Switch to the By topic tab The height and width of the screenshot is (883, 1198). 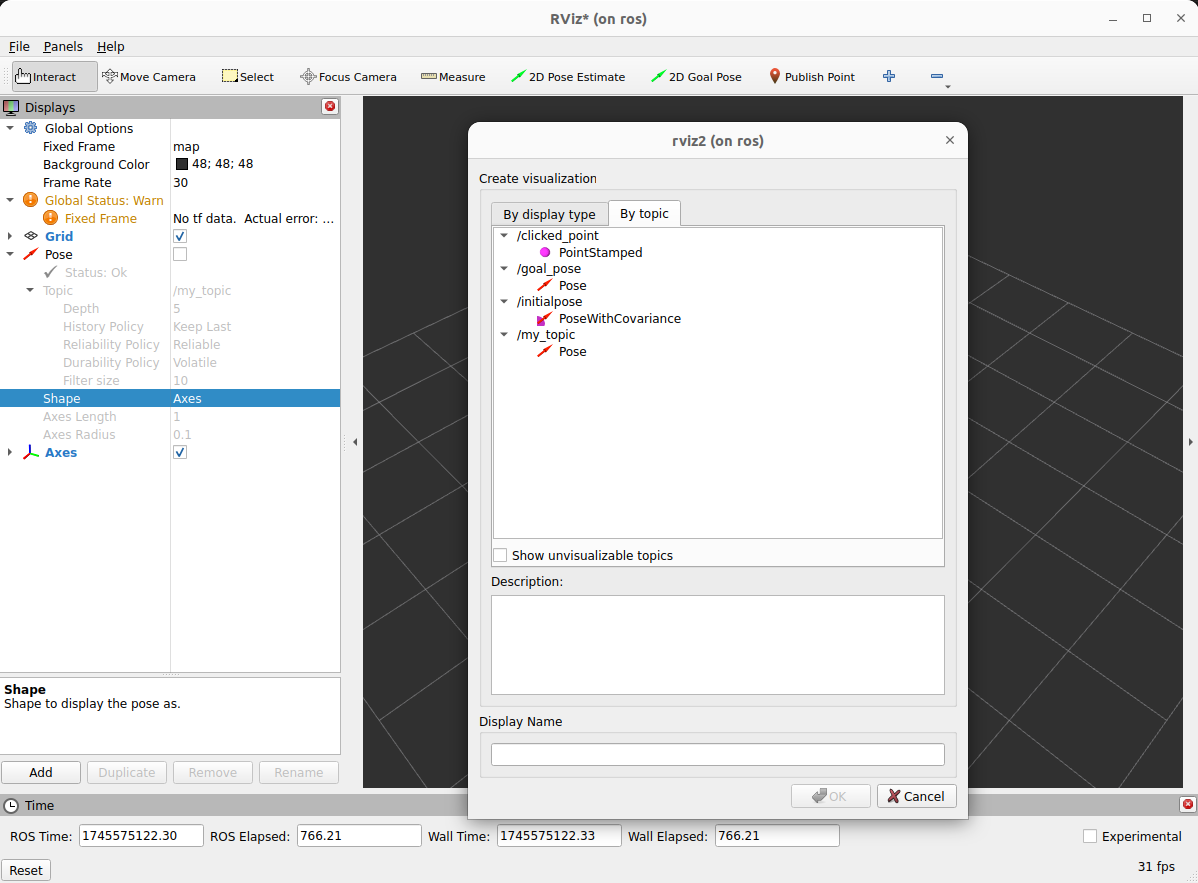pyautogui.click(x=644, y=213)
